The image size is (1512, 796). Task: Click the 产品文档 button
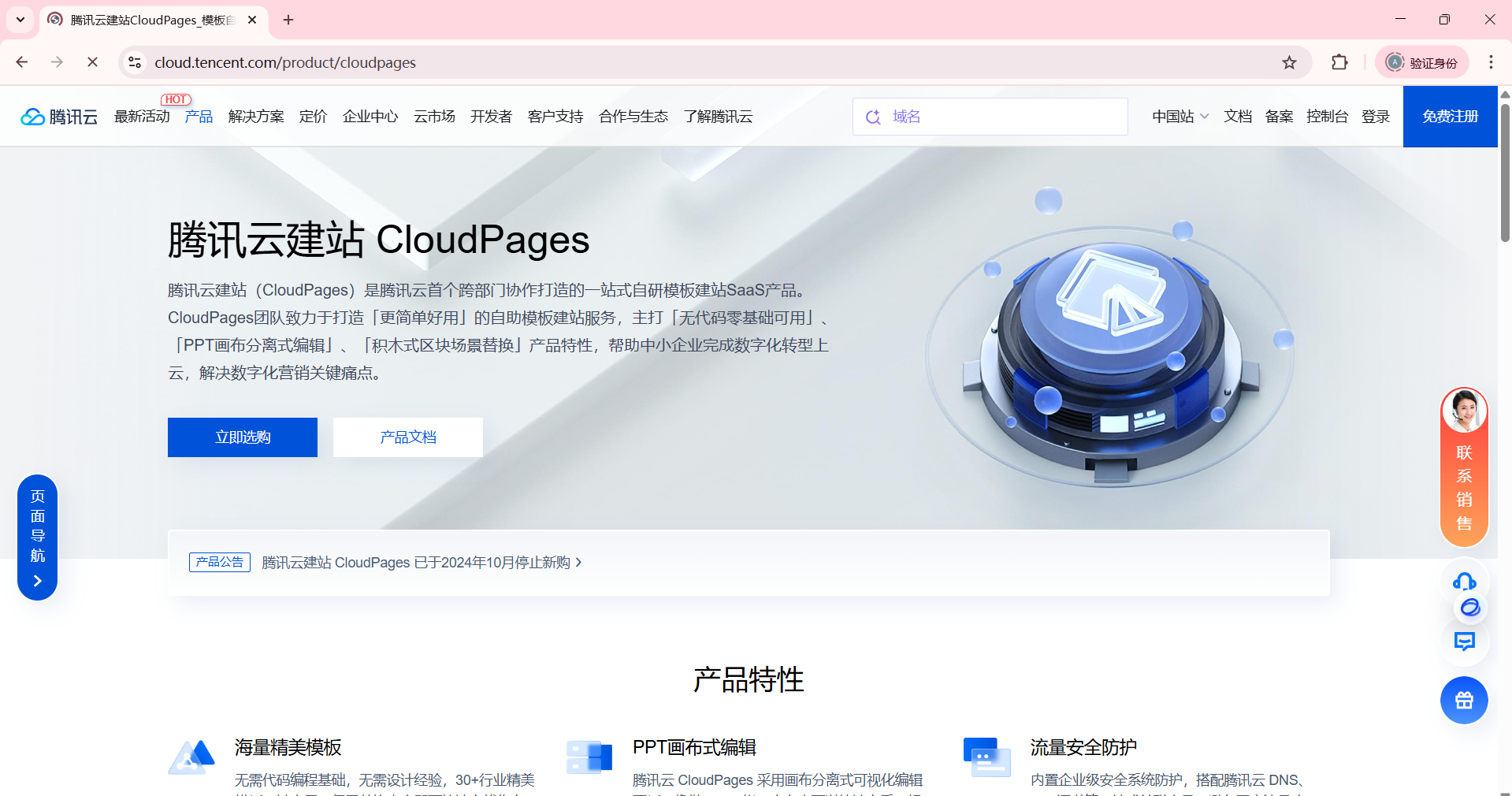(408, 437)
